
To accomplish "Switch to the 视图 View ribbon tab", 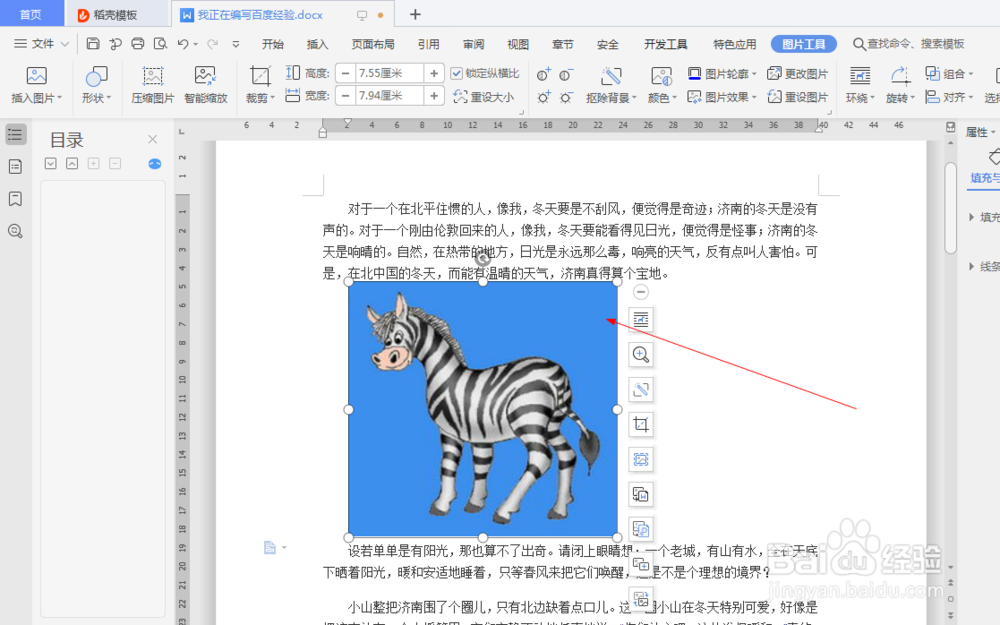I will tap(518, 44).
